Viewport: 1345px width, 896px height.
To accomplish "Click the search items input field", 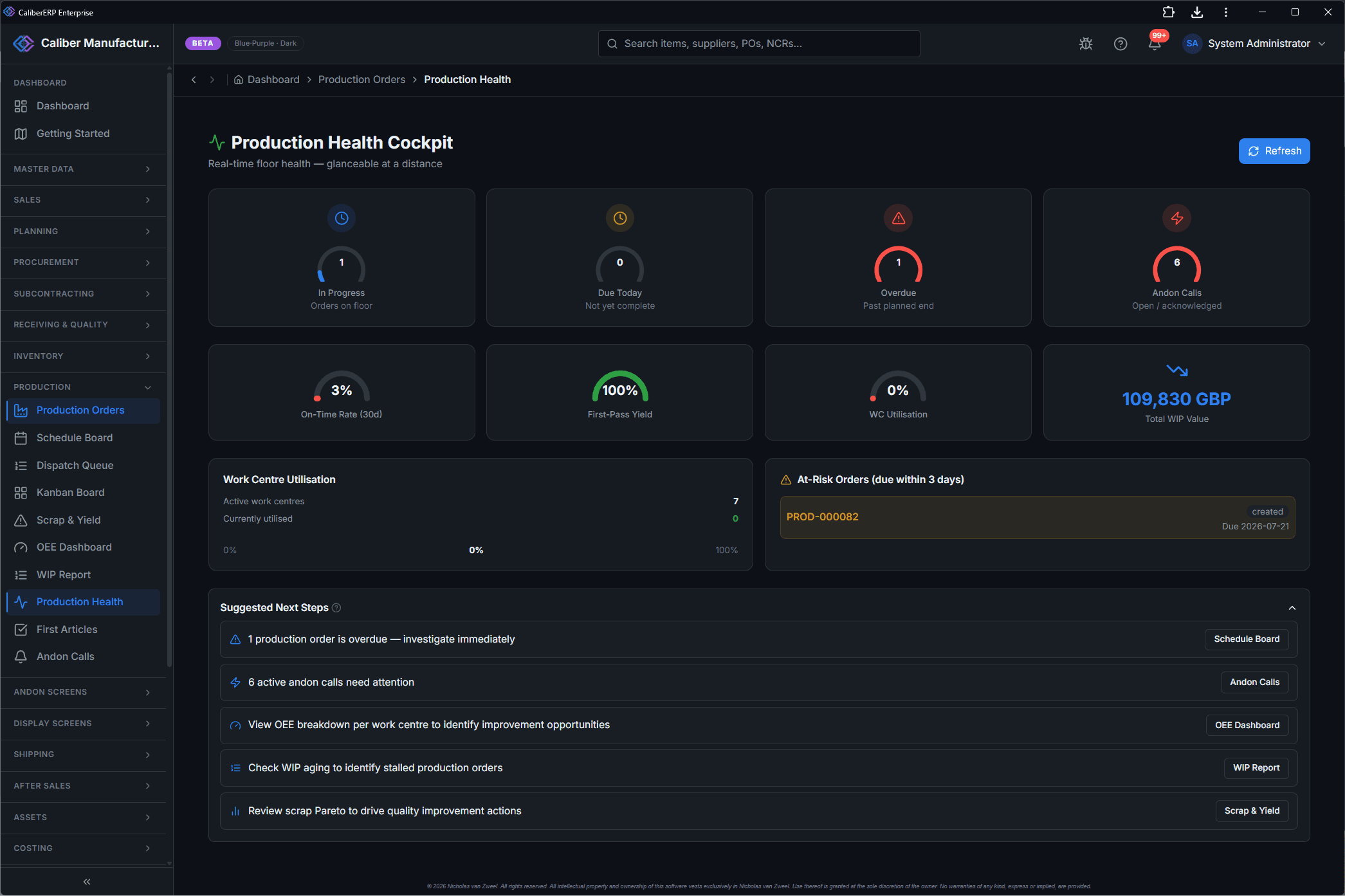I will click(x=759, y=44).
